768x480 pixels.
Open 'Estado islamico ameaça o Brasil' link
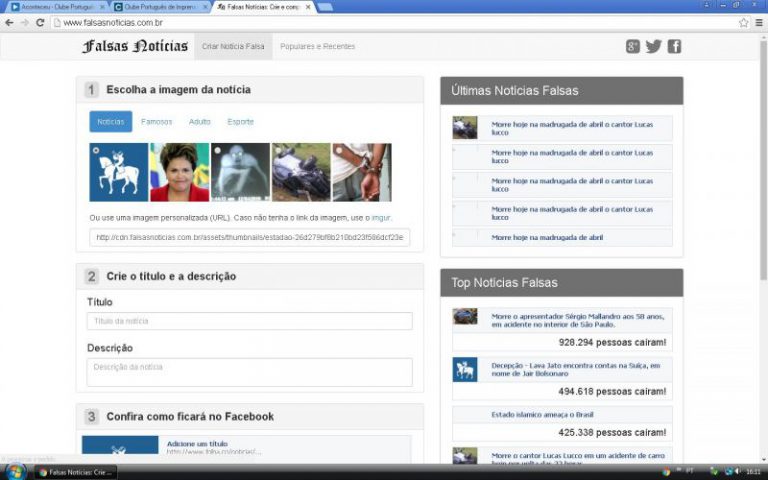pyautogui.click(x=542, y=414)
